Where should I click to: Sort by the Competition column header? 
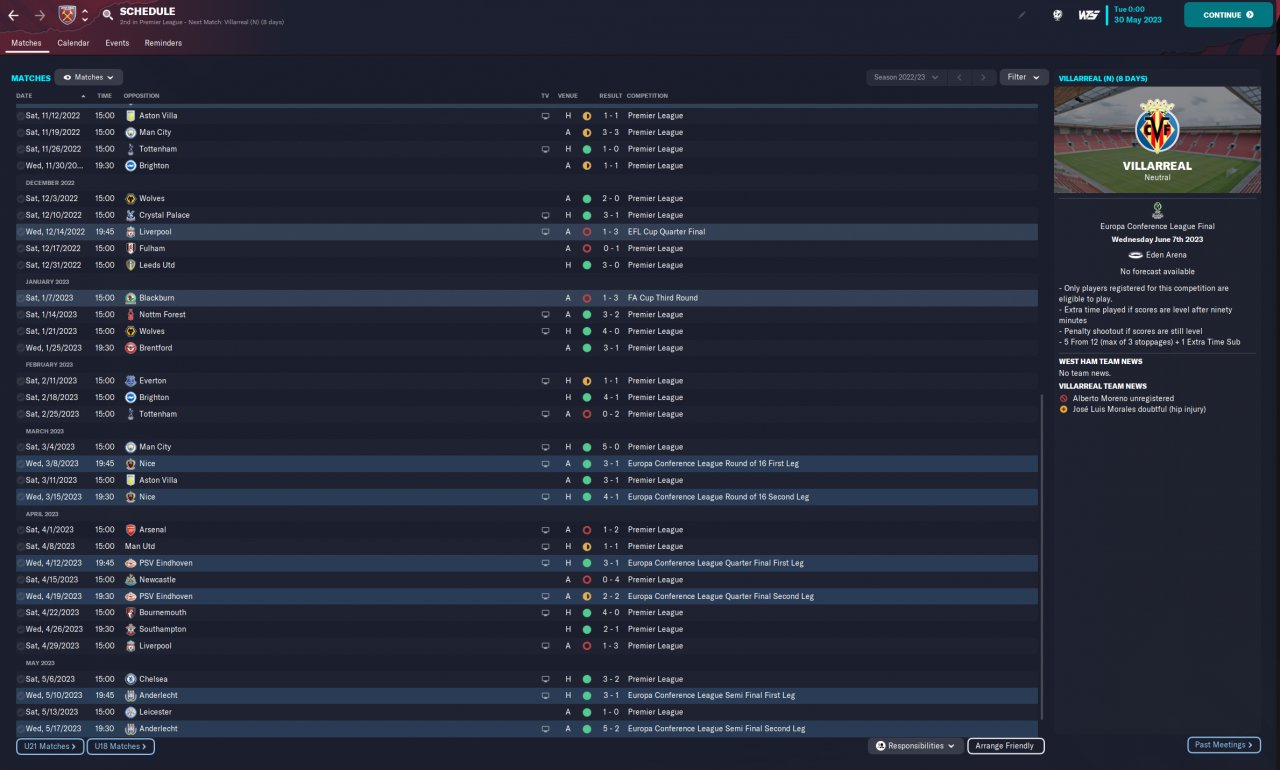[x=647, y=96]
